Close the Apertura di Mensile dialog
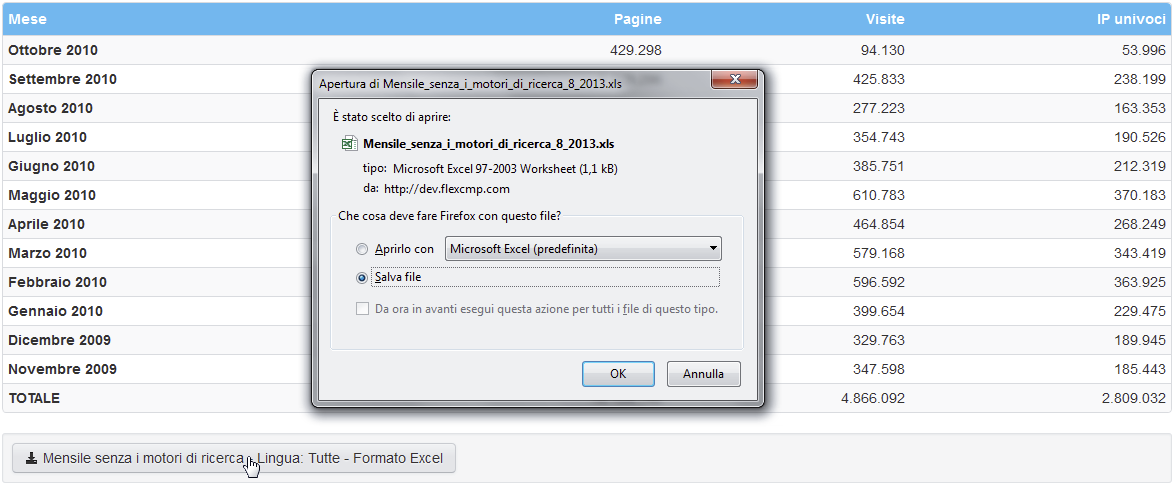 tap(734, 79)
